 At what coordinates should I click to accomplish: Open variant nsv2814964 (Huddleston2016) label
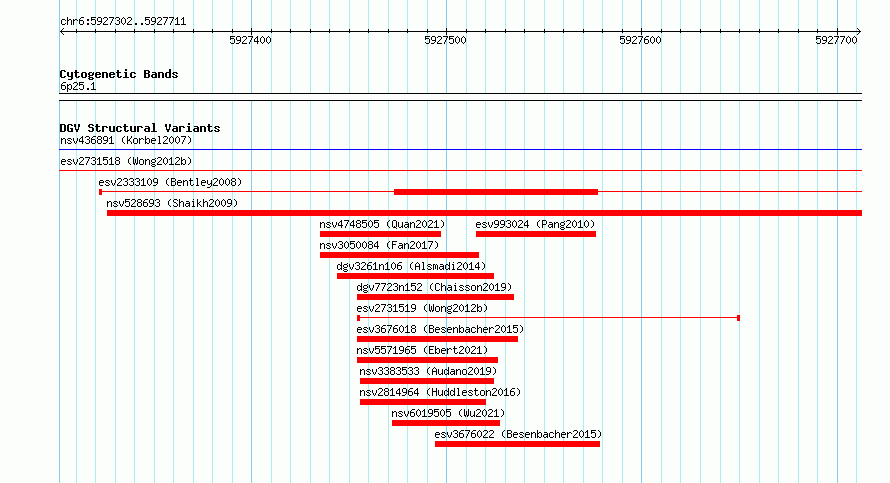(440, 392)
